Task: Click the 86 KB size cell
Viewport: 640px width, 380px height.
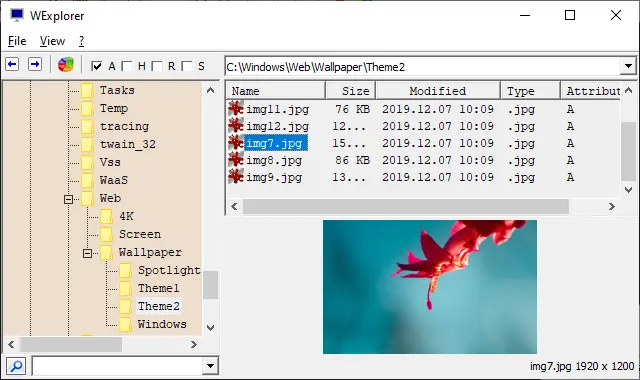Action: click(352, 160)
